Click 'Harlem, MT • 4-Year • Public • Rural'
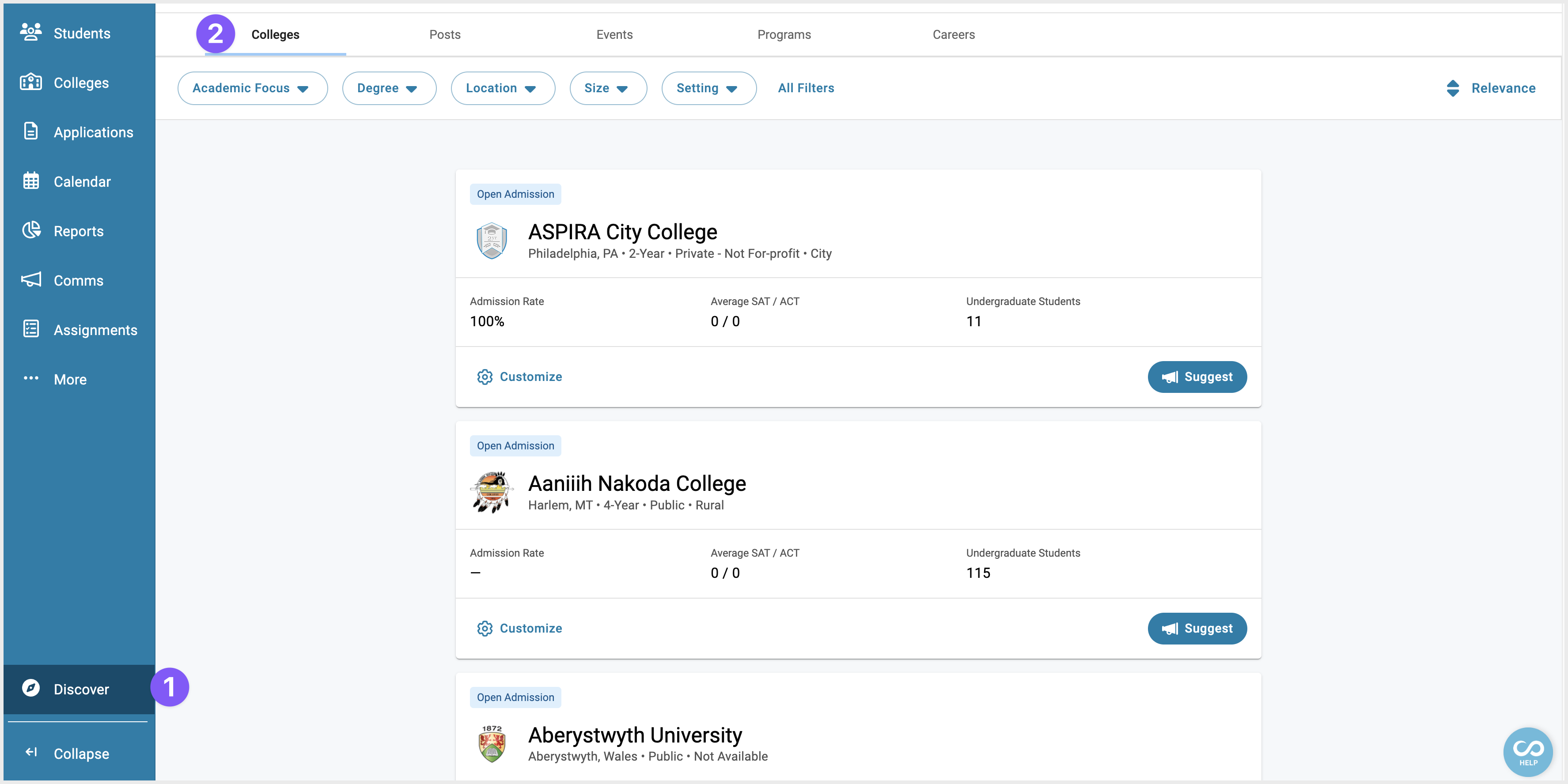Viewport: 1568px width, 784px height. coord(626,505)
